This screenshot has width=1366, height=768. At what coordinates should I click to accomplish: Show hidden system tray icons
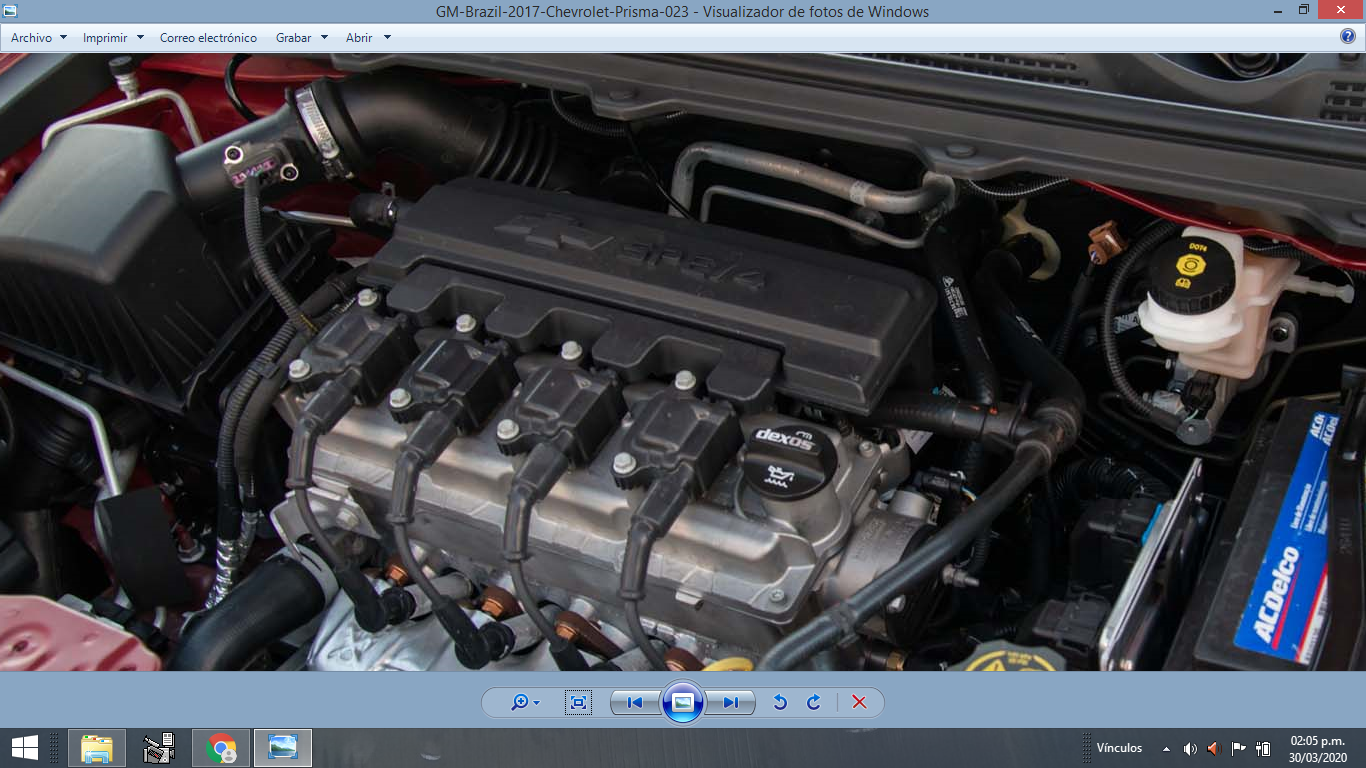[x=1166, y=748]
